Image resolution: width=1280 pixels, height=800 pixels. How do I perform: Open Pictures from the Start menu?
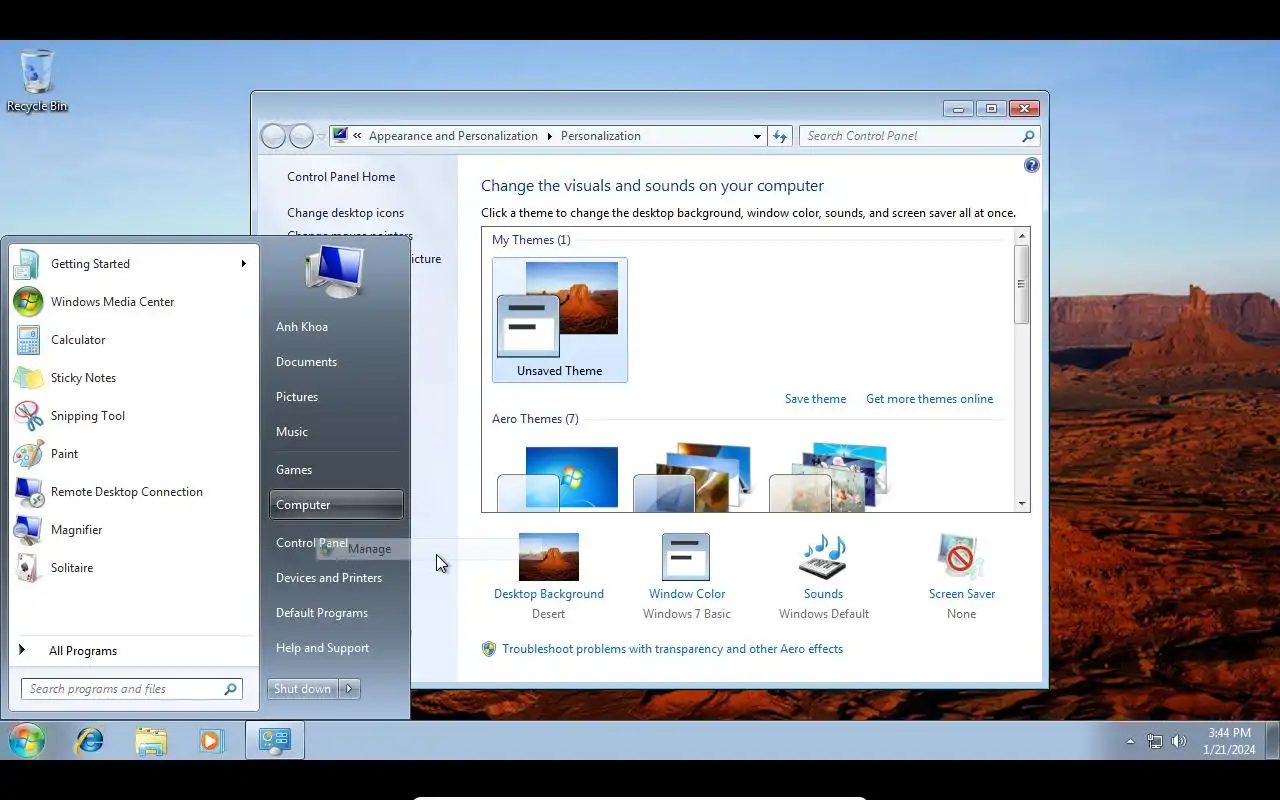pos(297,397)
